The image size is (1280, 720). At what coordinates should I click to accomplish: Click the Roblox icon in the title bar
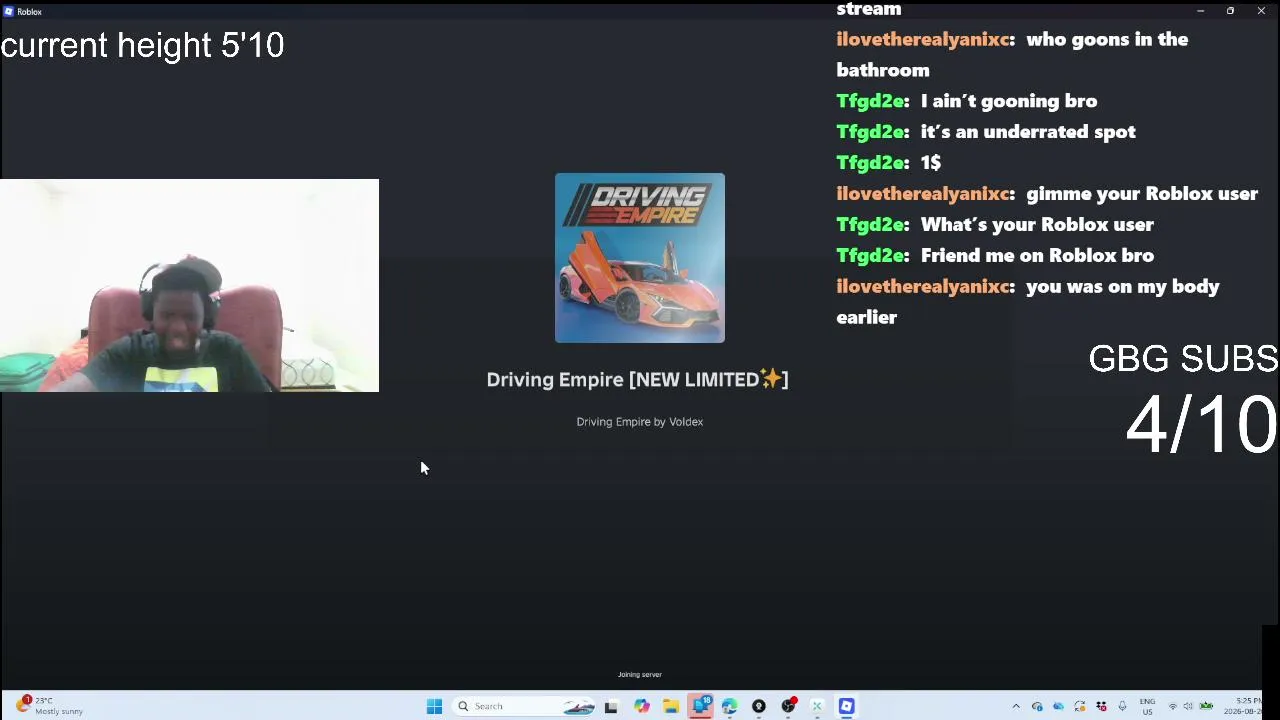pos(8,11)
